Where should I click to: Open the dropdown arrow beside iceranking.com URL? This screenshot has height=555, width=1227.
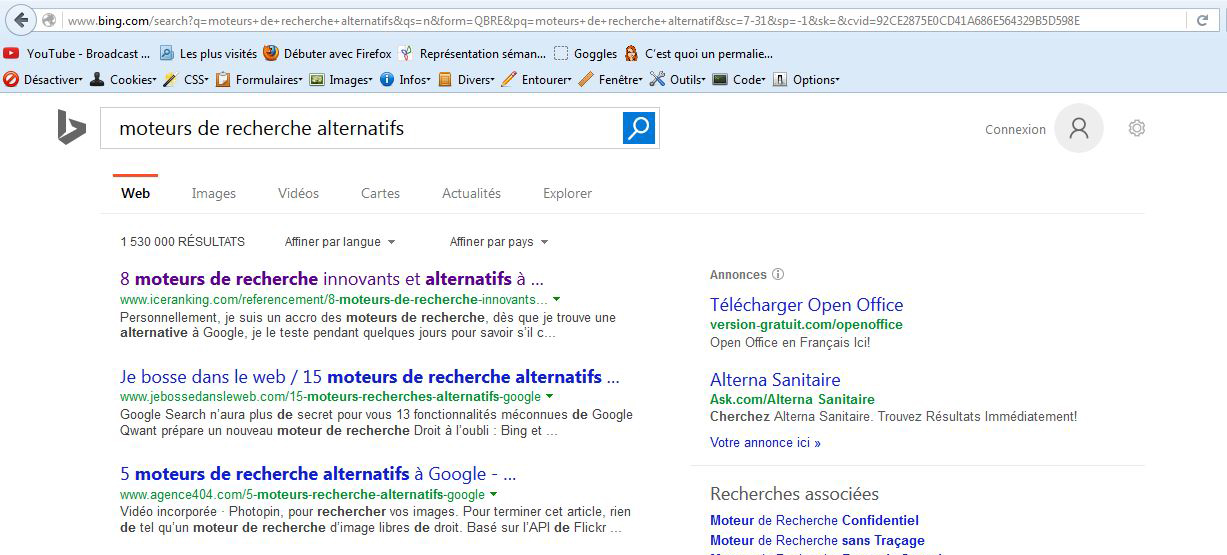pos(556,299)
